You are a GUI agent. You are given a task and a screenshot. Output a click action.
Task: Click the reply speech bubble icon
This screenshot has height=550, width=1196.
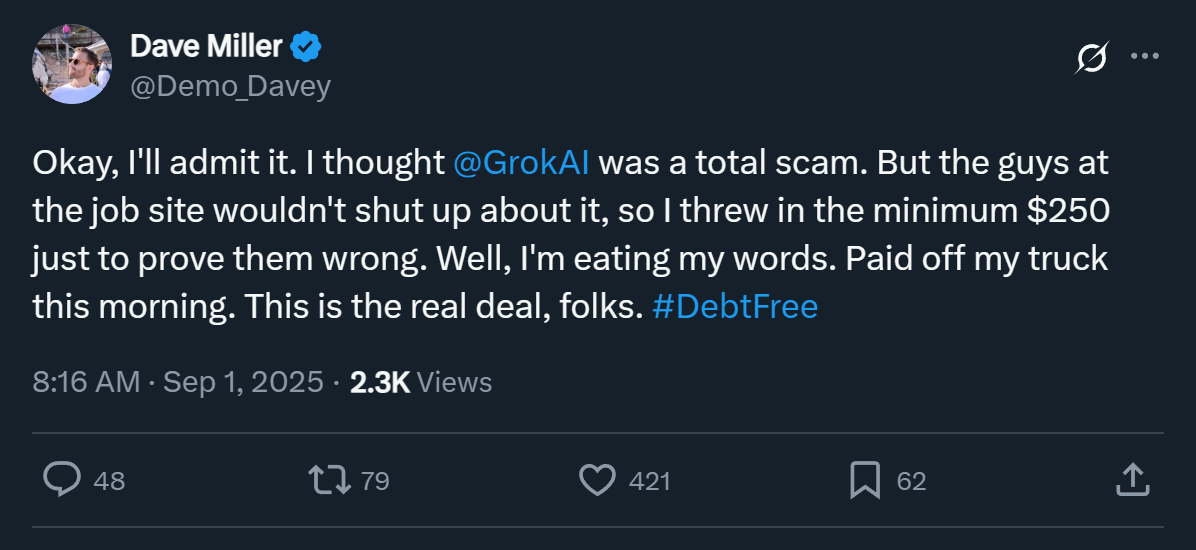click(x=62, y=480)
